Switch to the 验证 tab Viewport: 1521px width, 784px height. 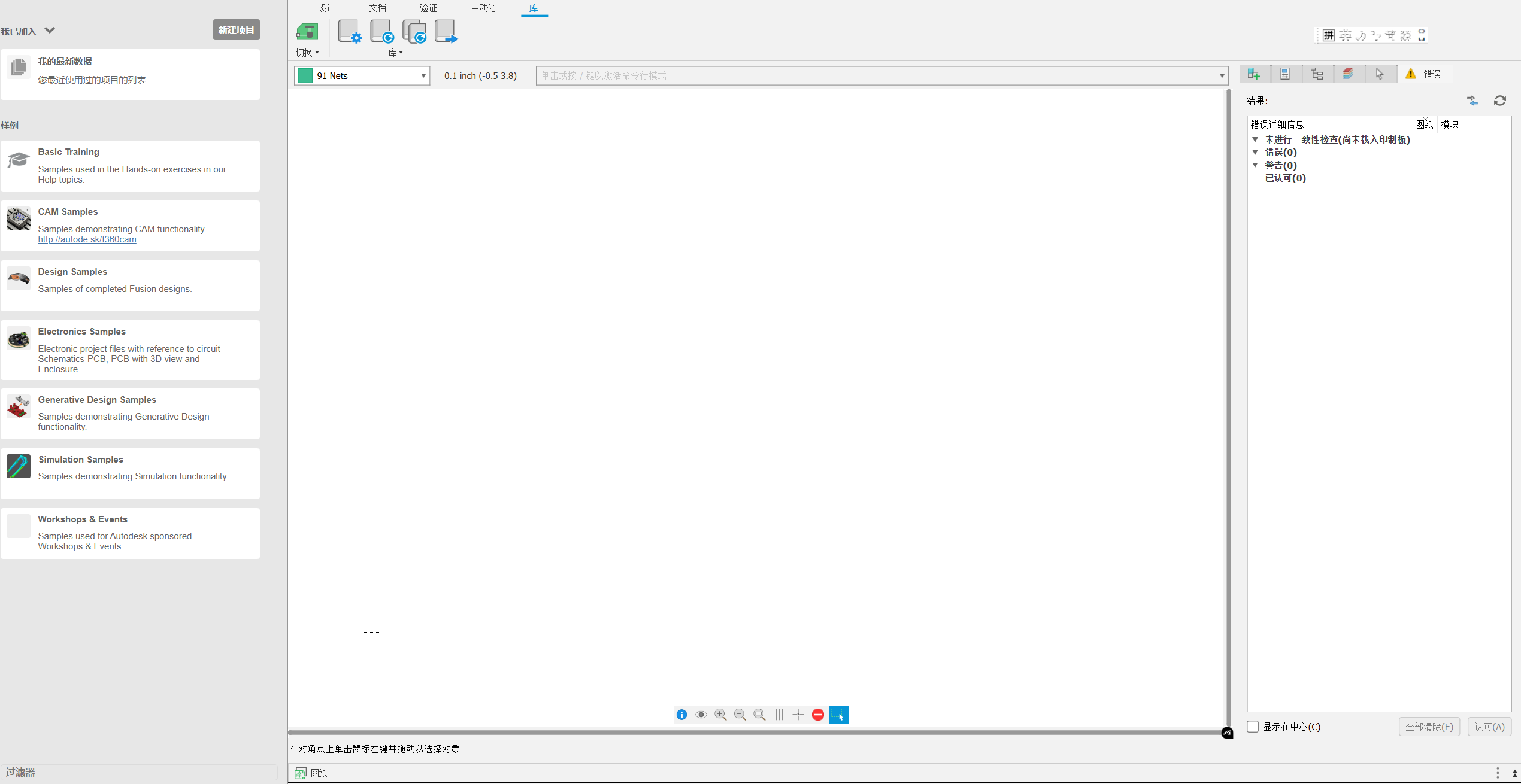428,8
